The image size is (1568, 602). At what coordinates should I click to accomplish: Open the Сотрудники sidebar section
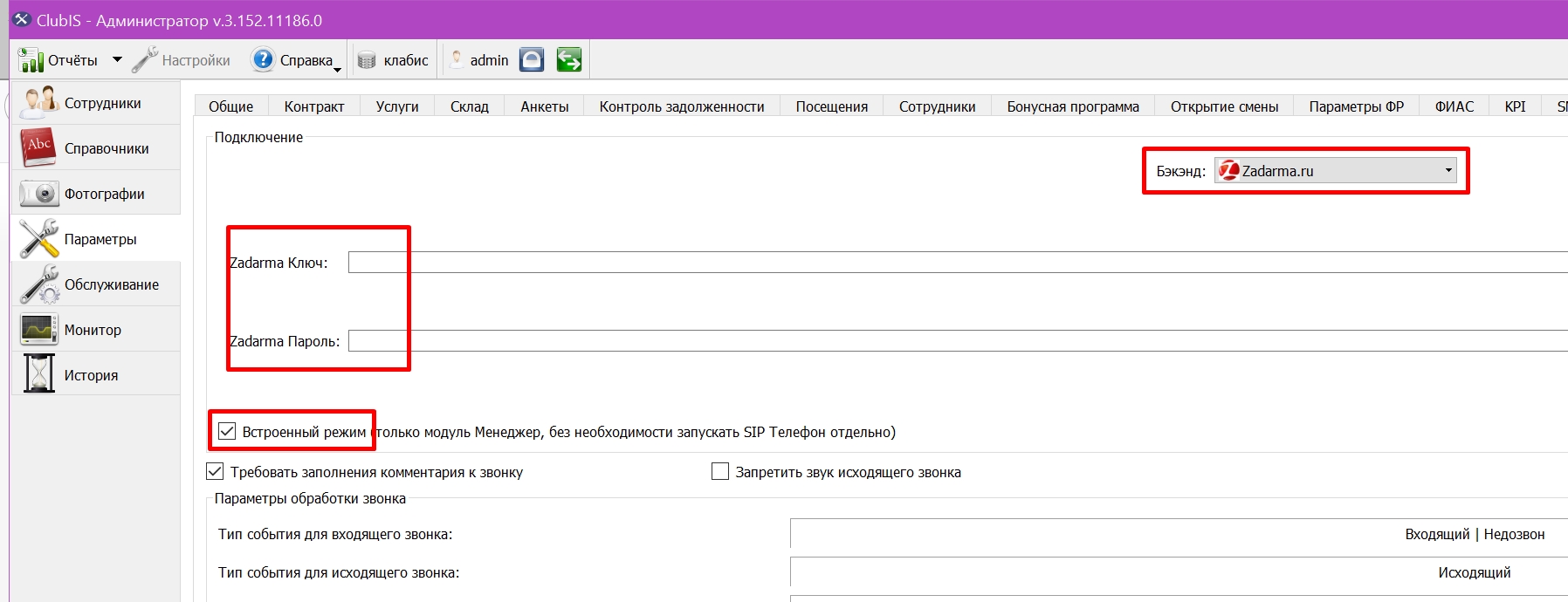95,103
